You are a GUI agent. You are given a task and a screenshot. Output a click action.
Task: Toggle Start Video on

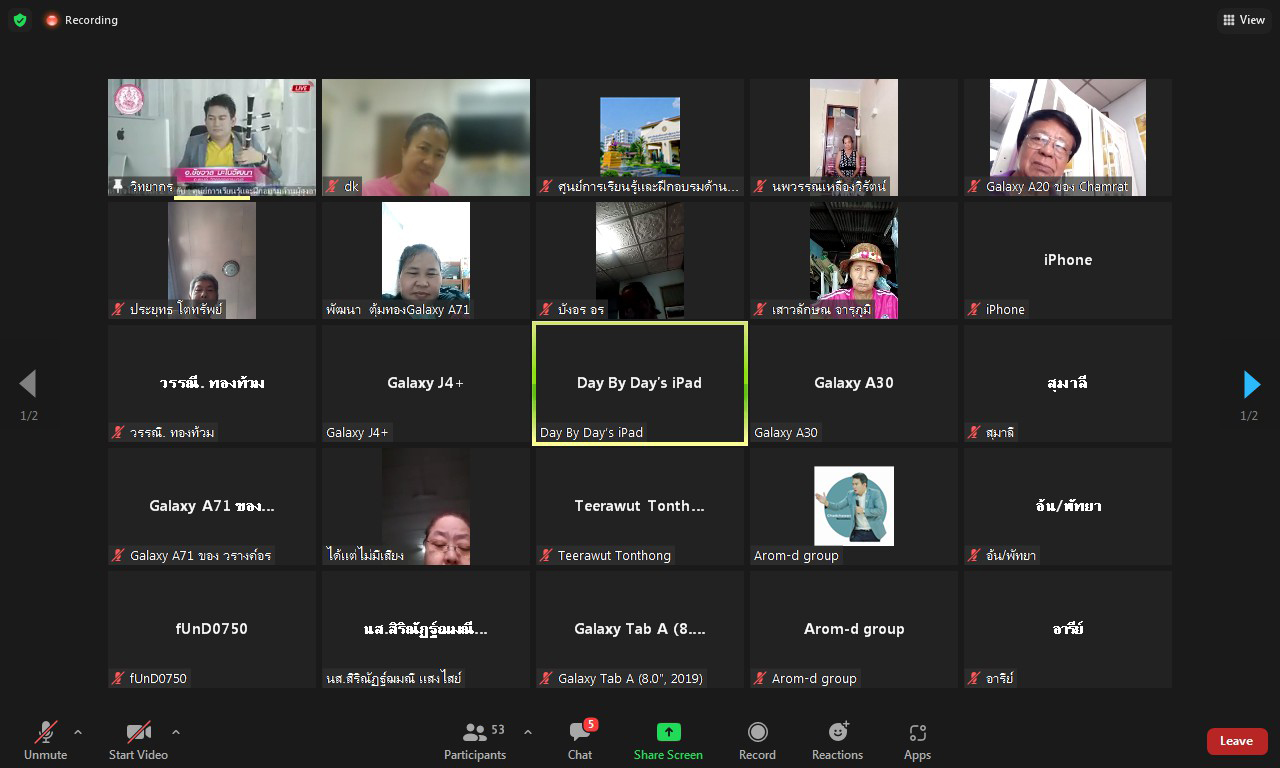138,741
